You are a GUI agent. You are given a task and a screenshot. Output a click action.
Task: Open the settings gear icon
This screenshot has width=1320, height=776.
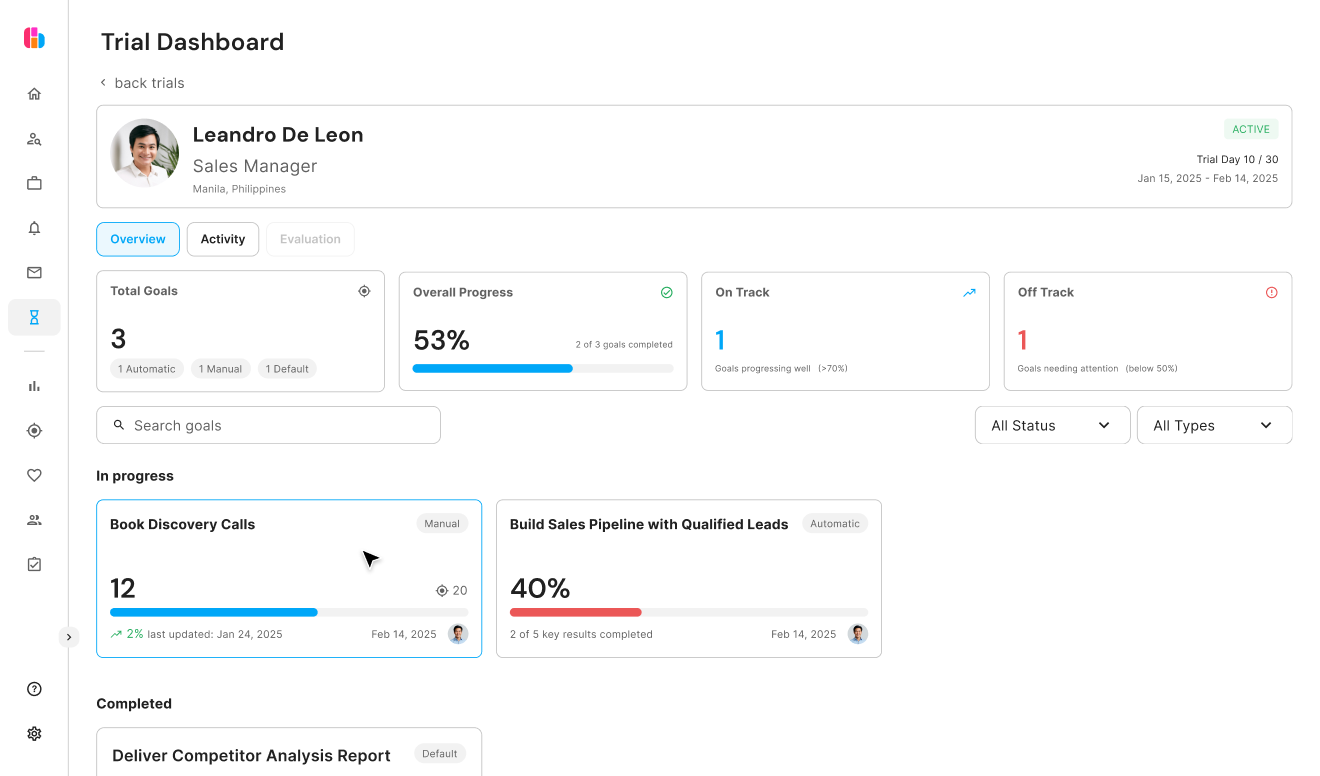(x=34, y=733)
